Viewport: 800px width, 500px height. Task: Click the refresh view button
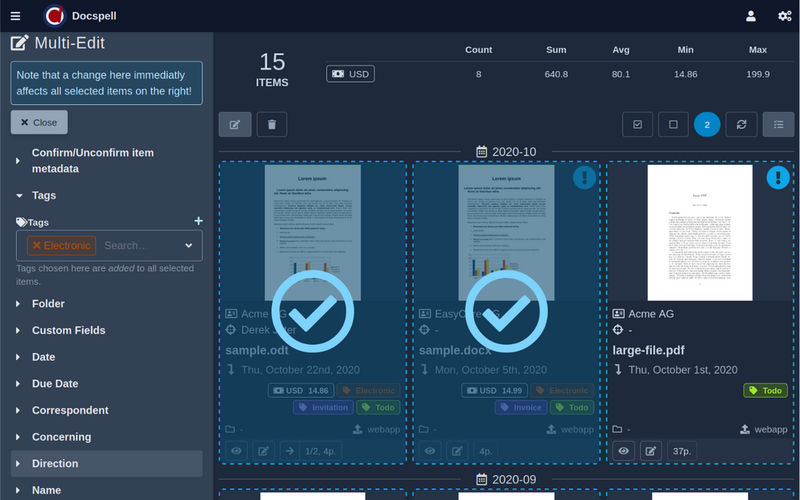click(741, 124)
